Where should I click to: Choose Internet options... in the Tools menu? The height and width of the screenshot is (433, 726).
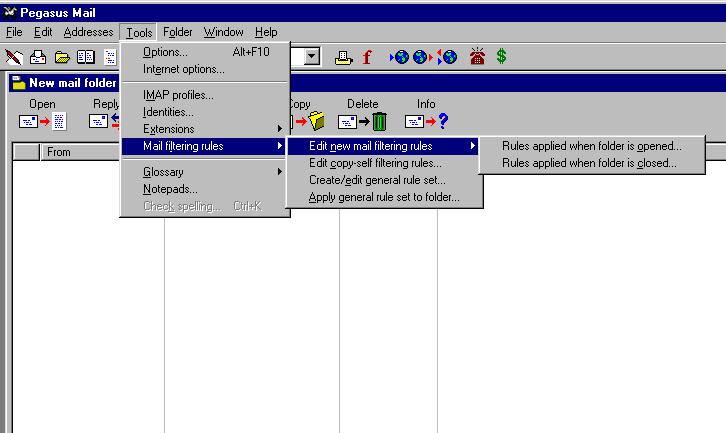point(205,69)
